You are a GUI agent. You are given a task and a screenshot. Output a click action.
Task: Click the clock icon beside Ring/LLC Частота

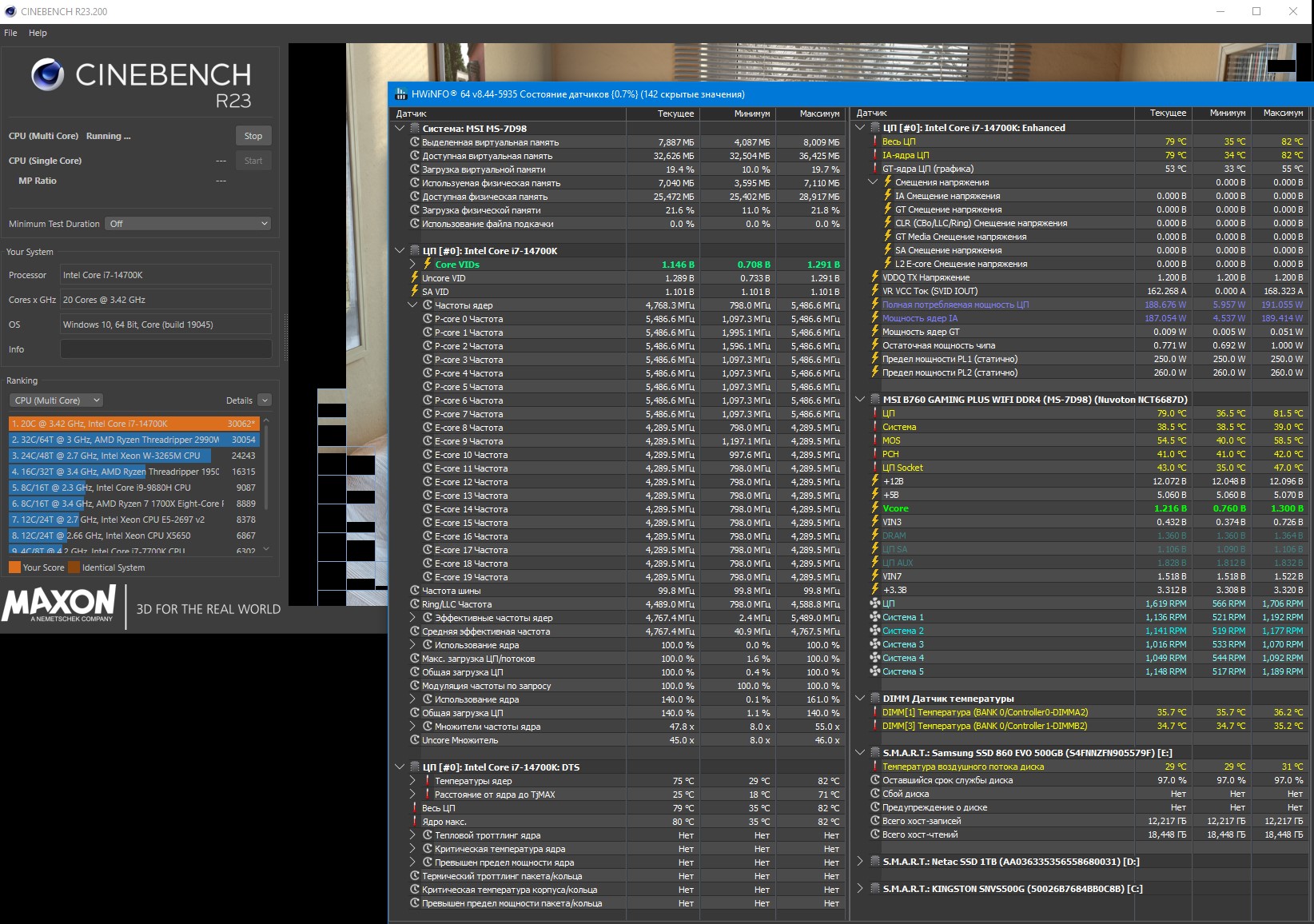(415, 603)
